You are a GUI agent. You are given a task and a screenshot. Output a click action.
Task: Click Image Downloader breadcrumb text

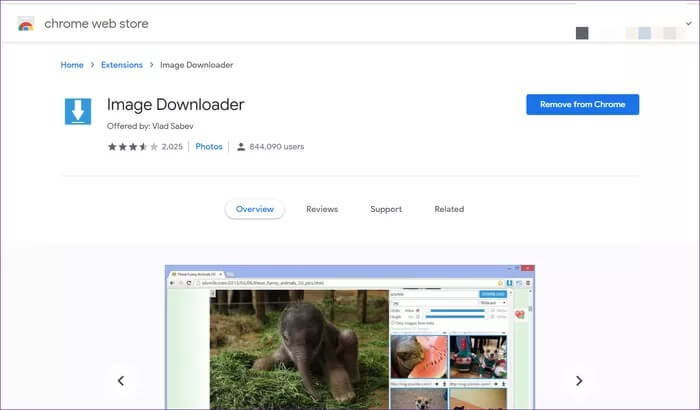(196, 65)
